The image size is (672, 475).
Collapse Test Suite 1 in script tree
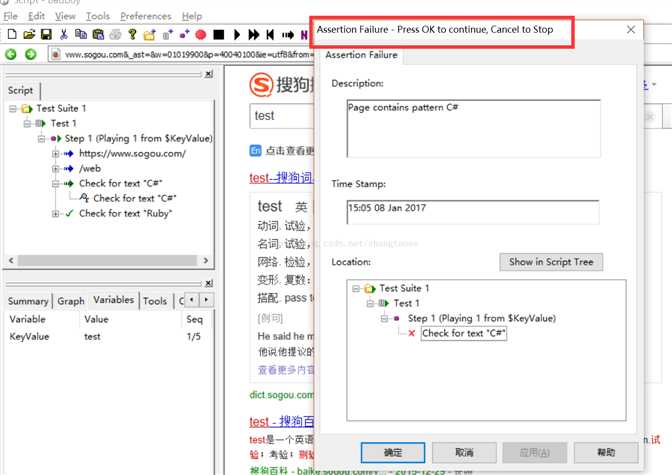click(13, 108)
